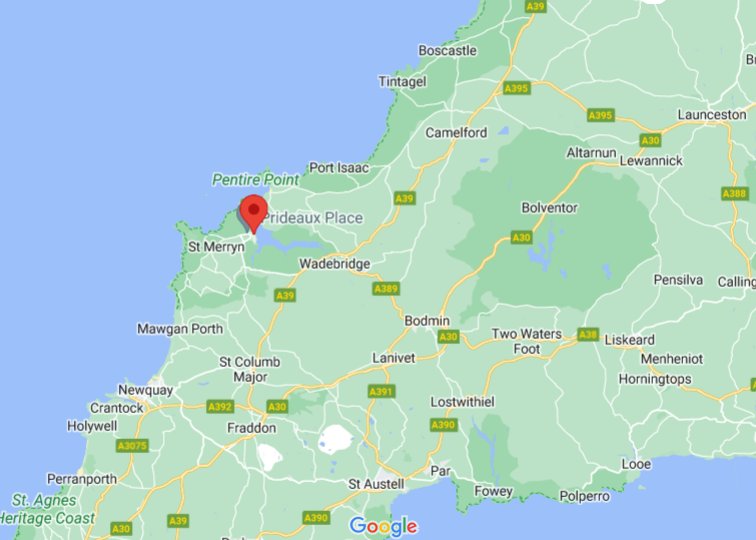Click the A395 road shield near Tintagel
Image resolution: width=756 pixels, height=540 pixels.
pos(516,88)
